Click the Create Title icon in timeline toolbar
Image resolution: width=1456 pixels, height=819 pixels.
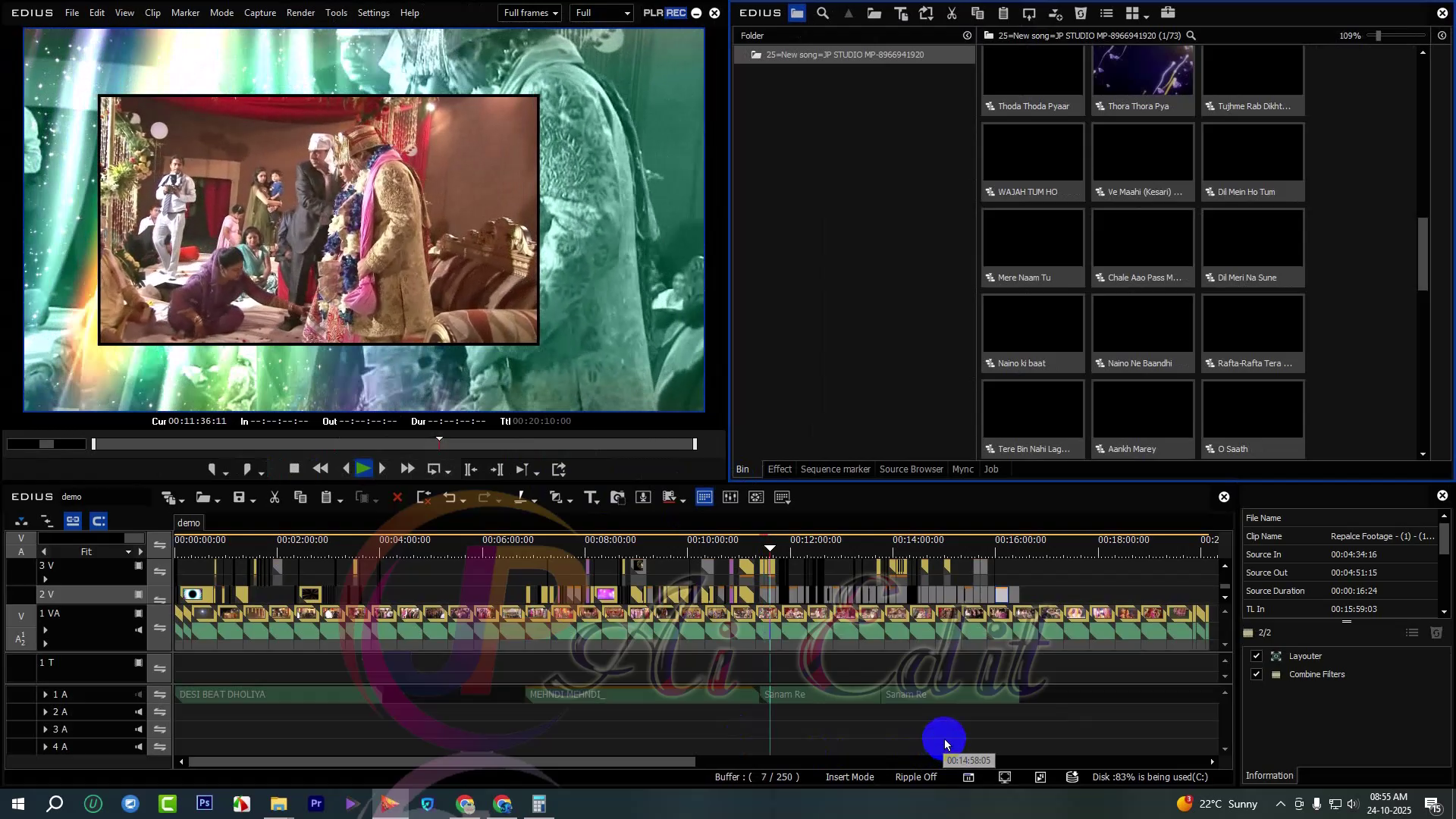tap(589, 497)
